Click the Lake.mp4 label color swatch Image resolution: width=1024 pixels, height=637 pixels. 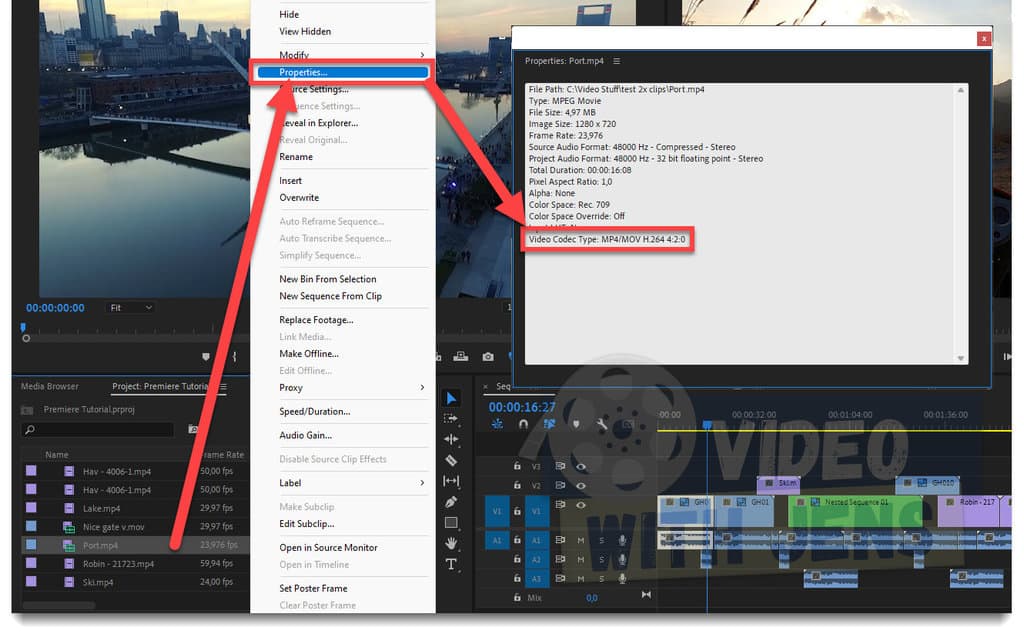(x=31, y=508)
